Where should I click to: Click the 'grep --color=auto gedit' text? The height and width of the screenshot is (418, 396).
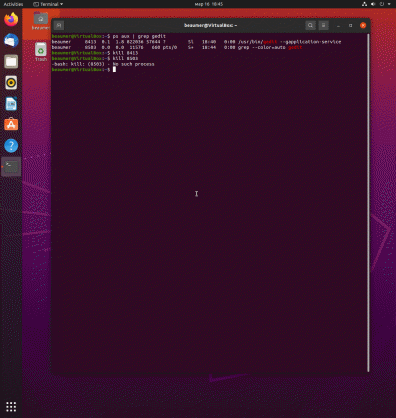[270, 47]
